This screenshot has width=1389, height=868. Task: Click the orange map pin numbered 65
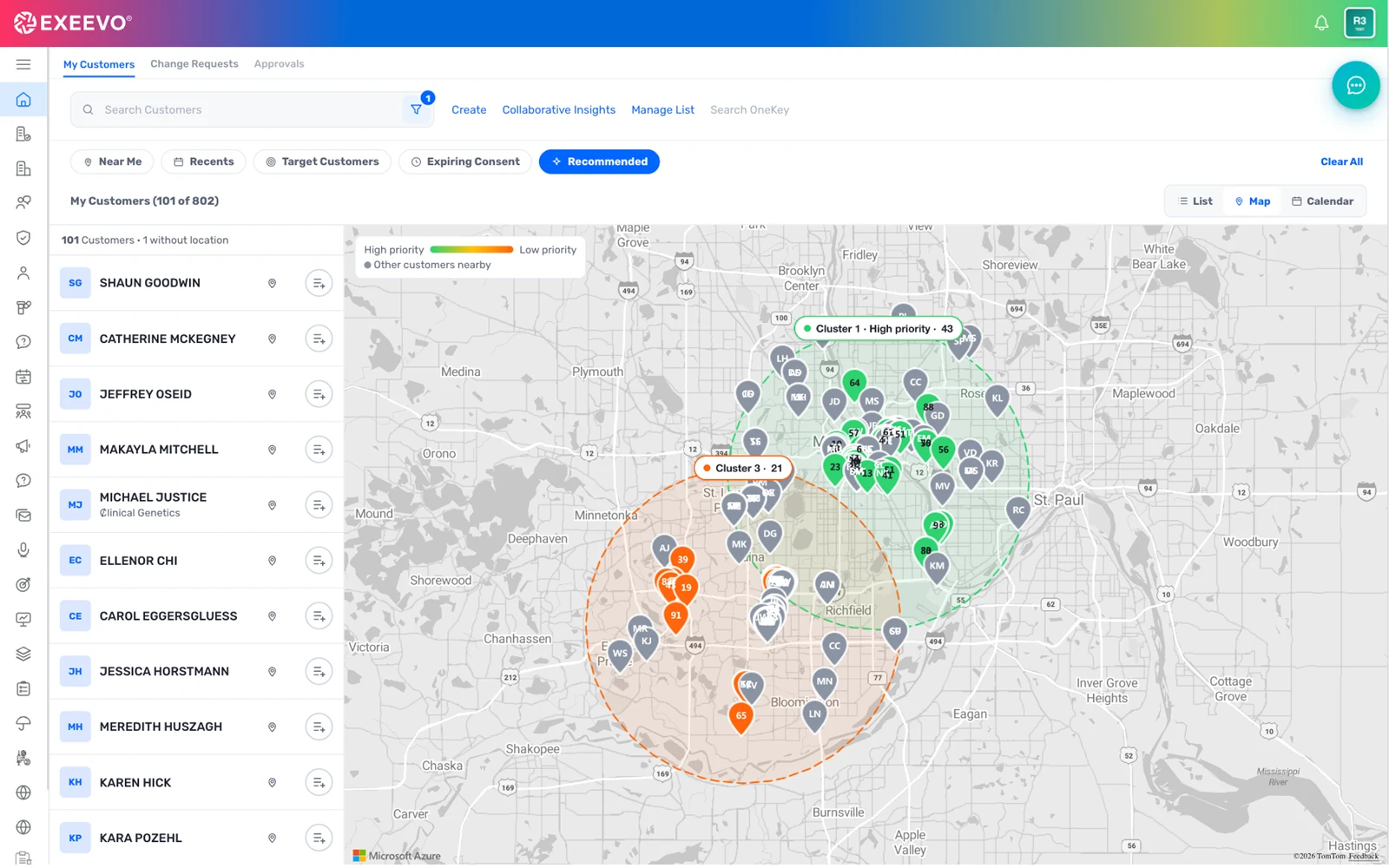741,717
